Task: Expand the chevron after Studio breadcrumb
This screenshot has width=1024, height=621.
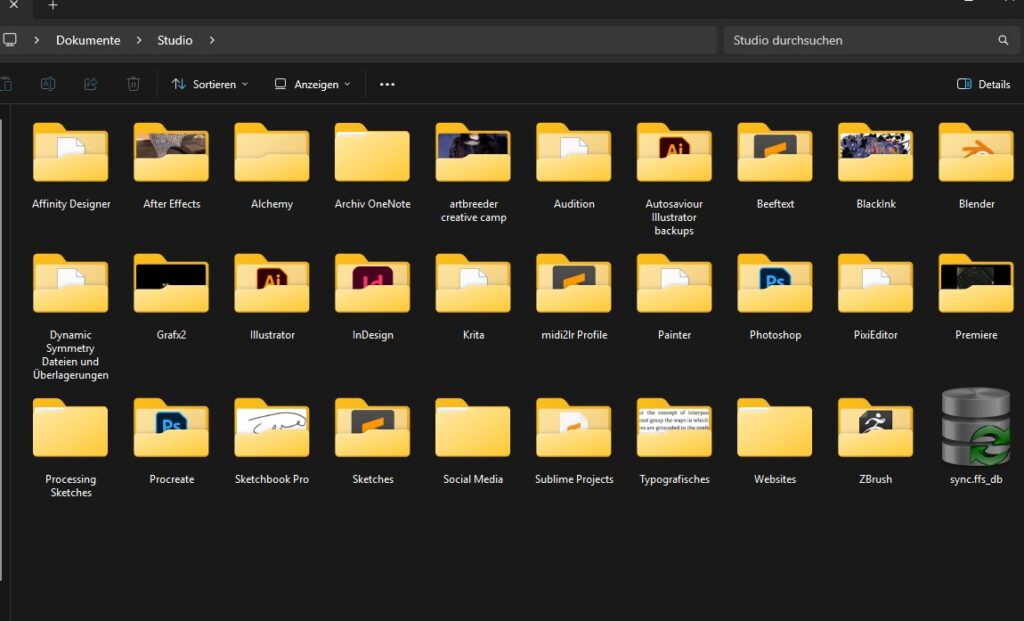Action: point(212,40)
